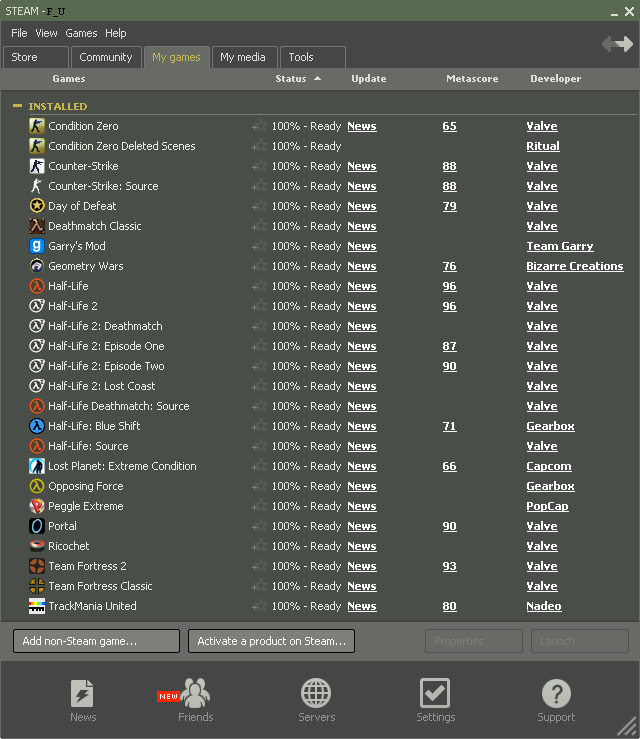Open the Settings checkmark icon

[x=435, y=693]
